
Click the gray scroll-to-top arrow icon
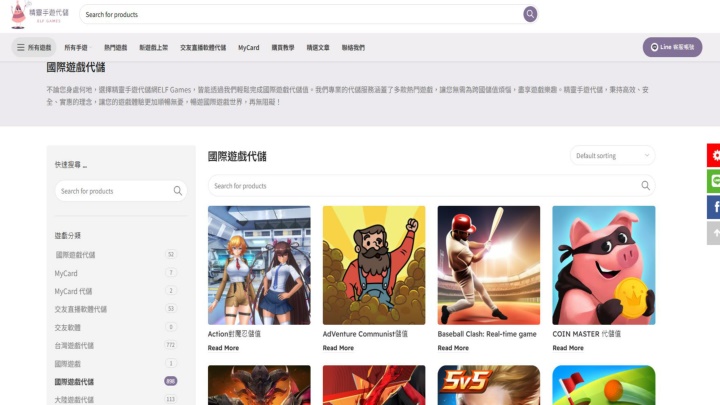[x=714, y=233]
